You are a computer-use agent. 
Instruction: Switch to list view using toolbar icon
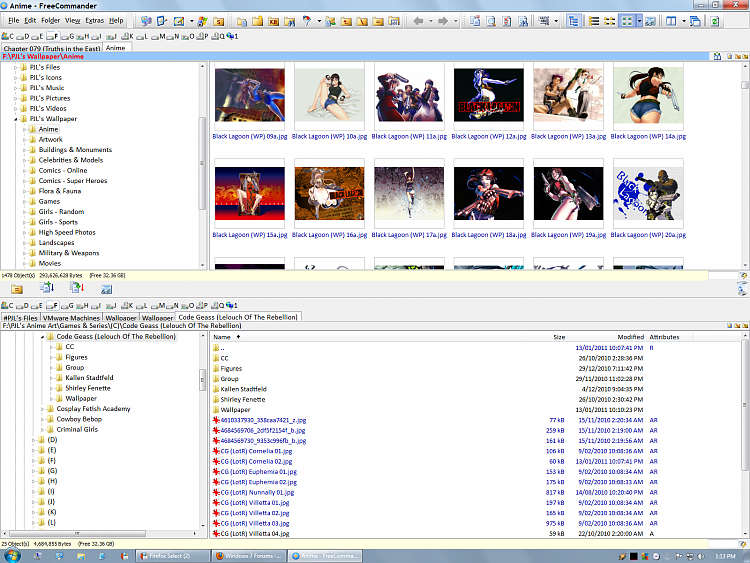pyautogui.click(x=594, y=21)
